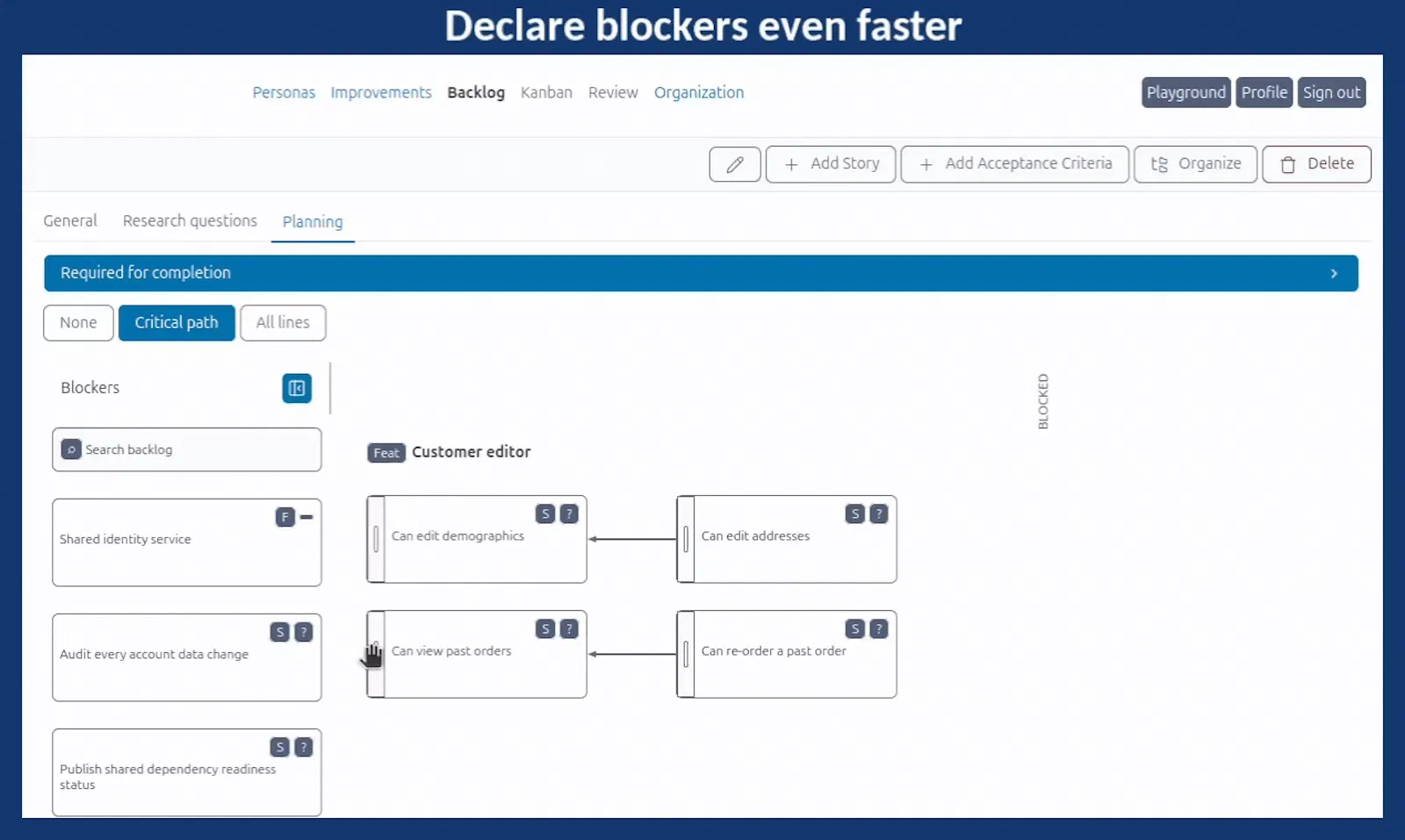Select the Can view past orders story card
1405x840 pixels.
click(x=477, y=654)
